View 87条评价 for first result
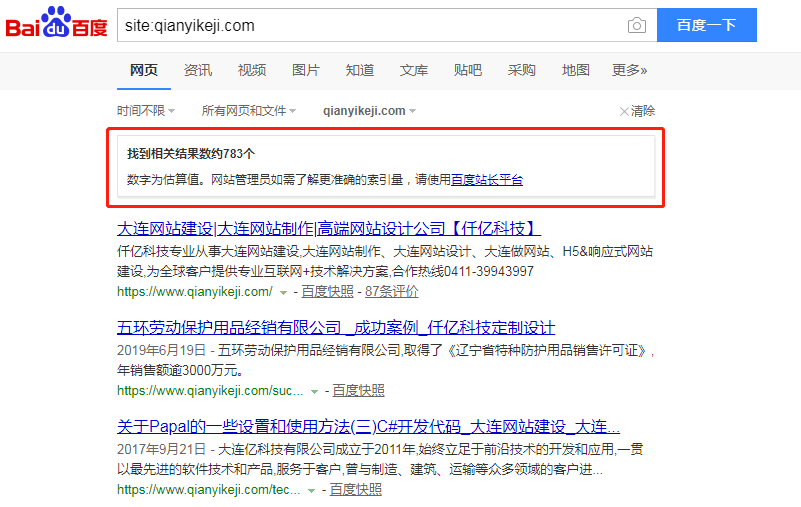 coord(392,291)
